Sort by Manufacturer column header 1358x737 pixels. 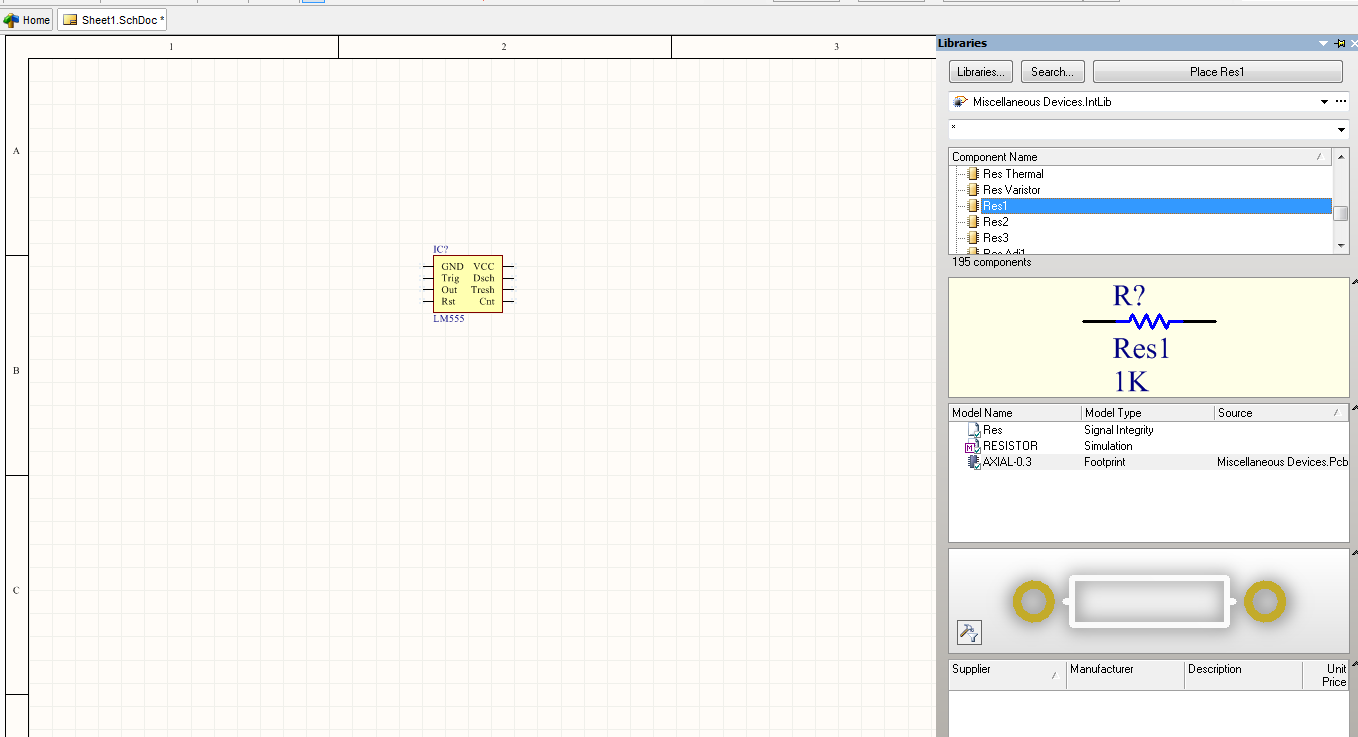tap(1125, 675)
